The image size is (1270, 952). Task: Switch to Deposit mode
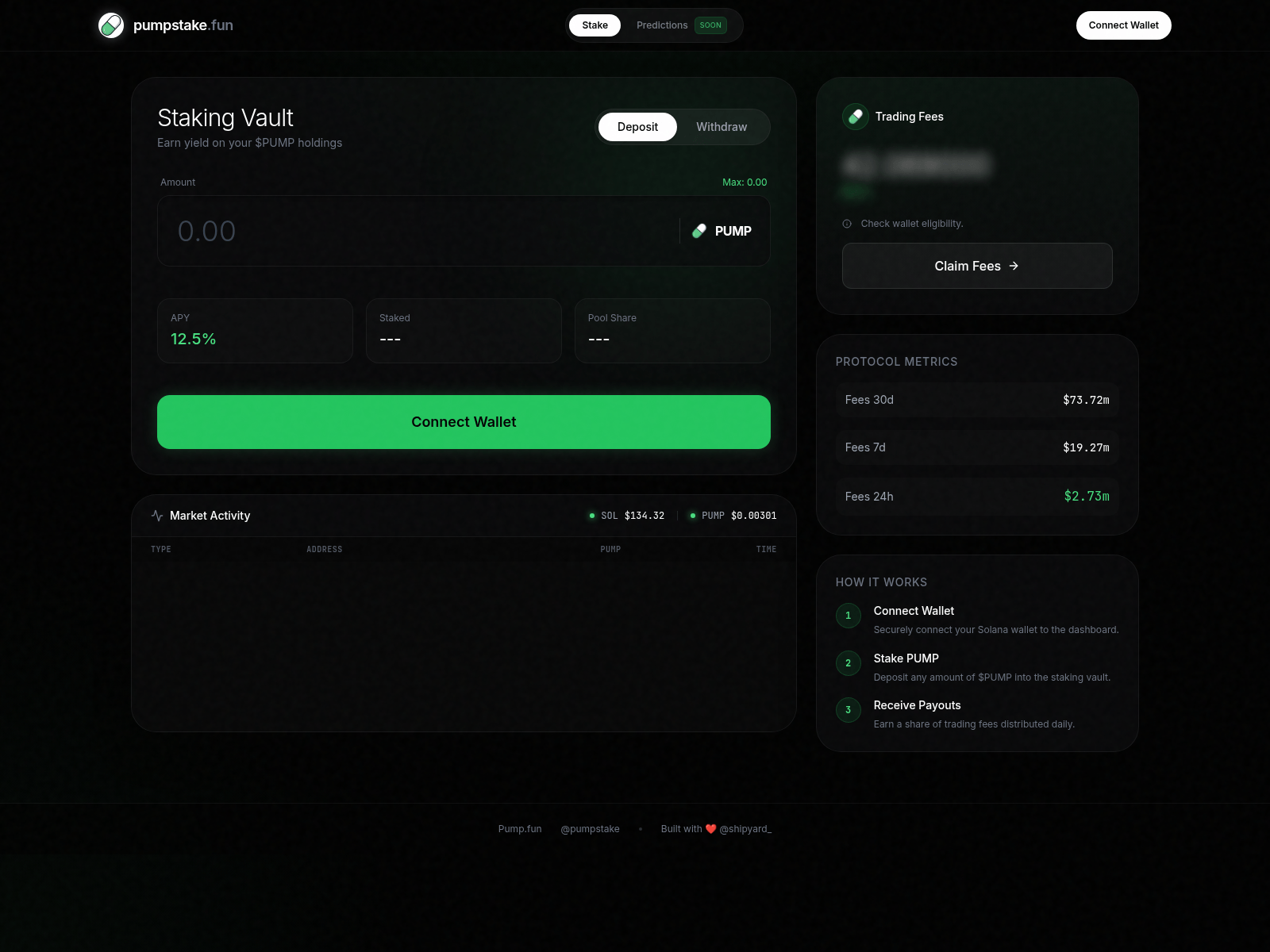coord(637,127)
